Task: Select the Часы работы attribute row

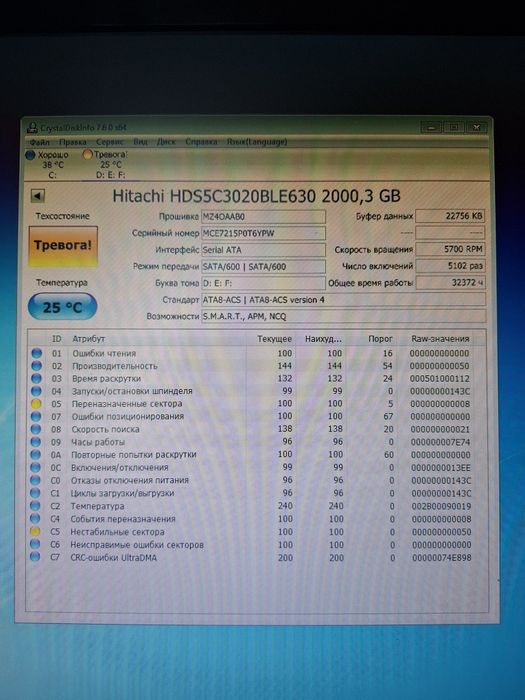Action: click(x=254, y=442)
